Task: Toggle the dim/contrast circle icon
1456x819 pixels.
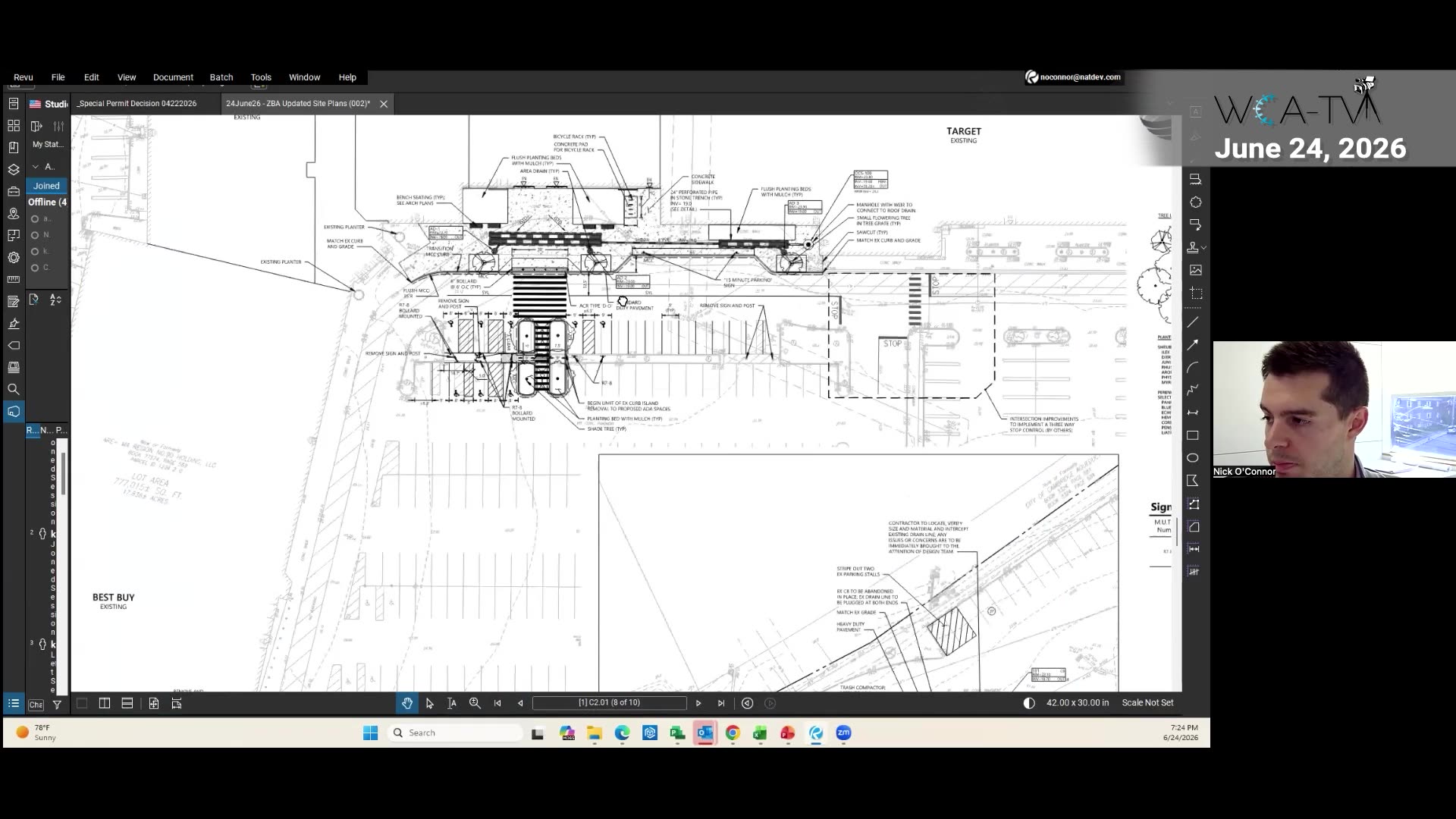Action: coord(1029,703)
